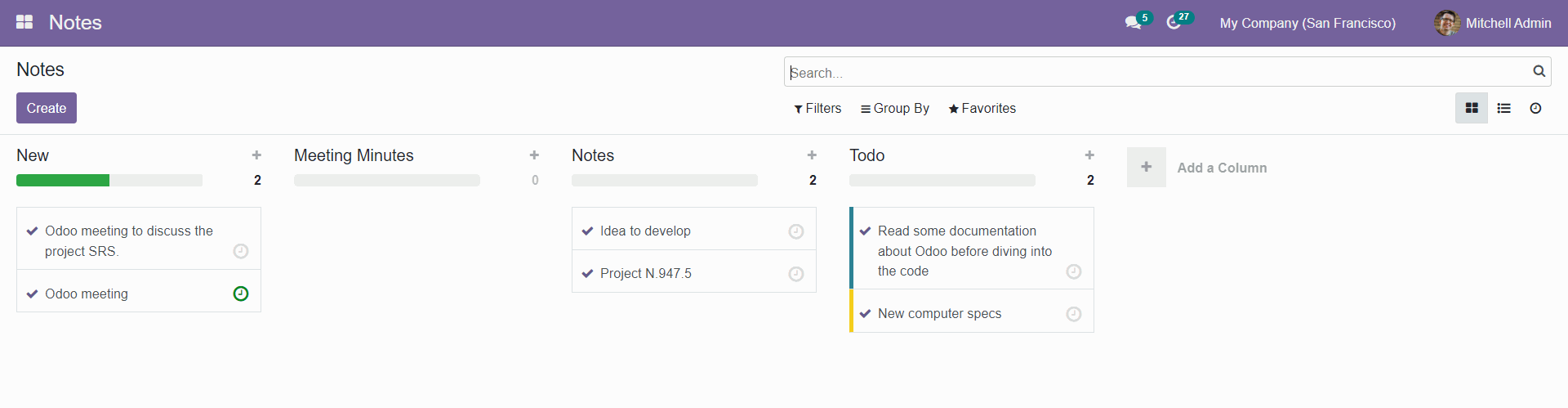1568x408 pixels.
Task: Click the Todo column progress bar
Action: (x=942, y=180)
